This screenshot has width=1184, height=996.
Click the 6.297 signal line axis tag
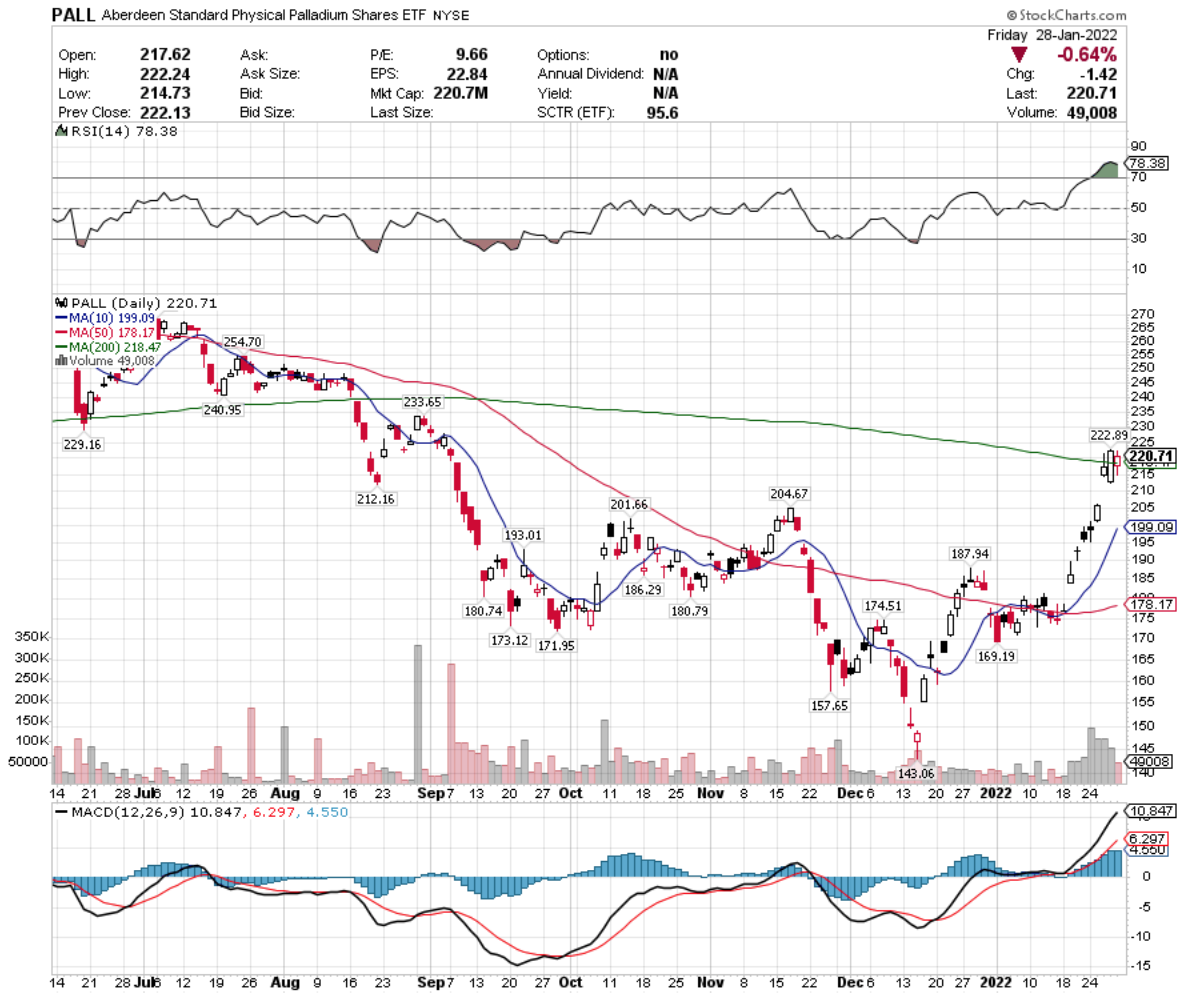(1147, 839)
